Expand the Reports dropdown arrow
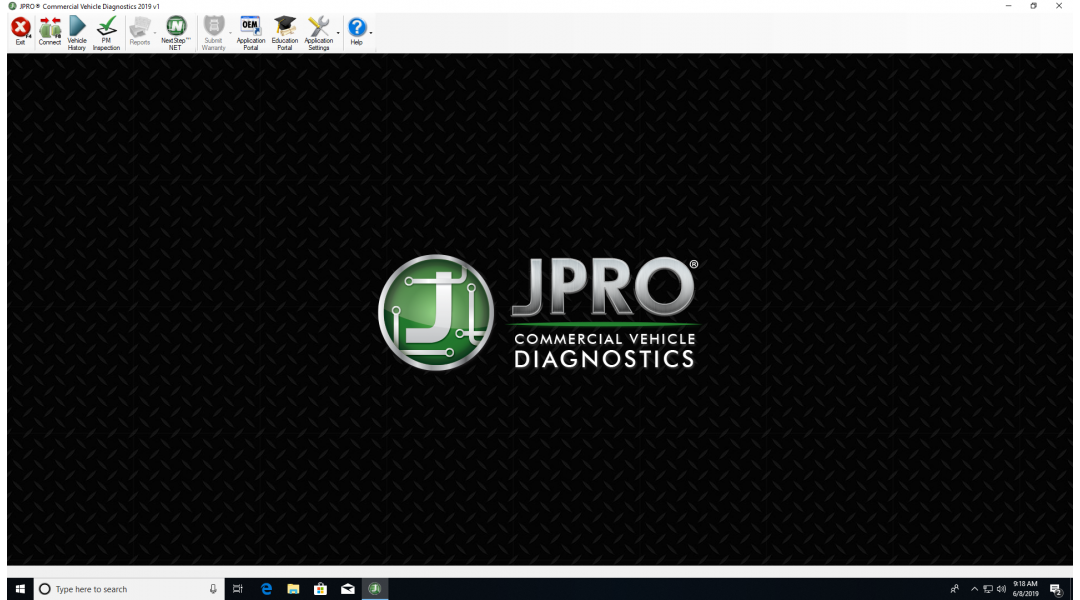1080x600 pixels. point(154,32)
